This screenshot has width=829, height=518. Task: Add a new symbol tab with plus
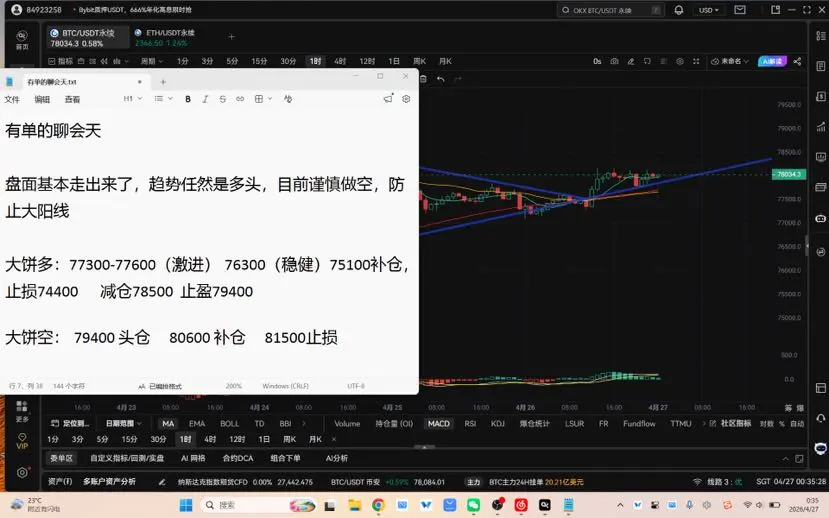click(231, 37)
